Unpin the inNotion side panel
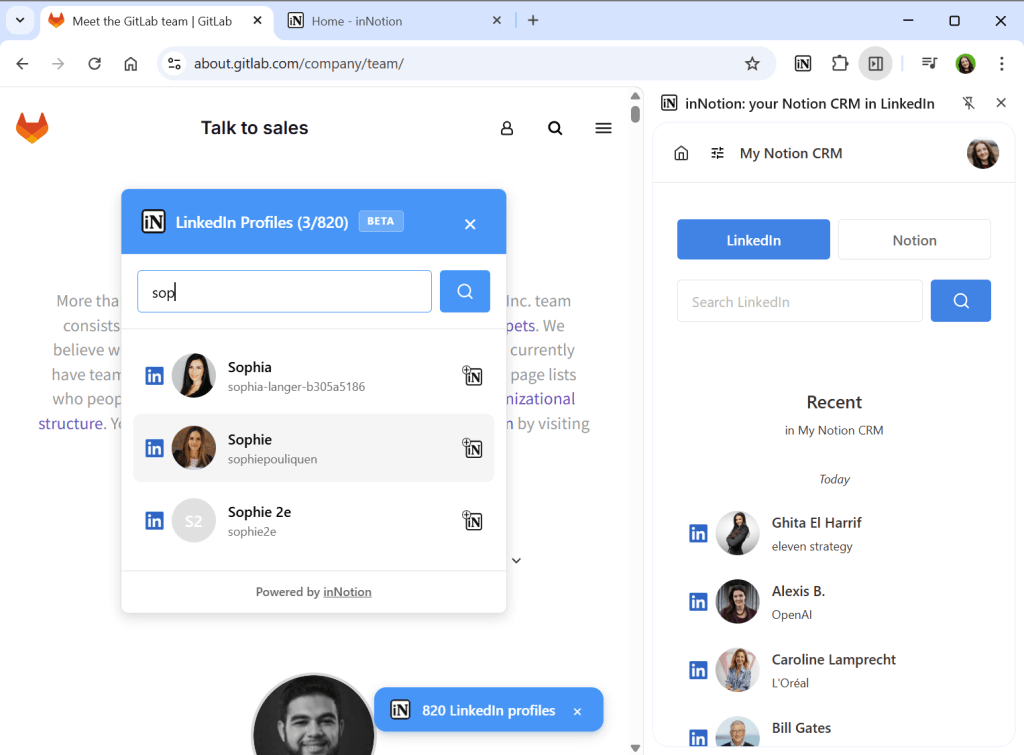This screenshot has height=755, width=1024. tap(968, 103)
